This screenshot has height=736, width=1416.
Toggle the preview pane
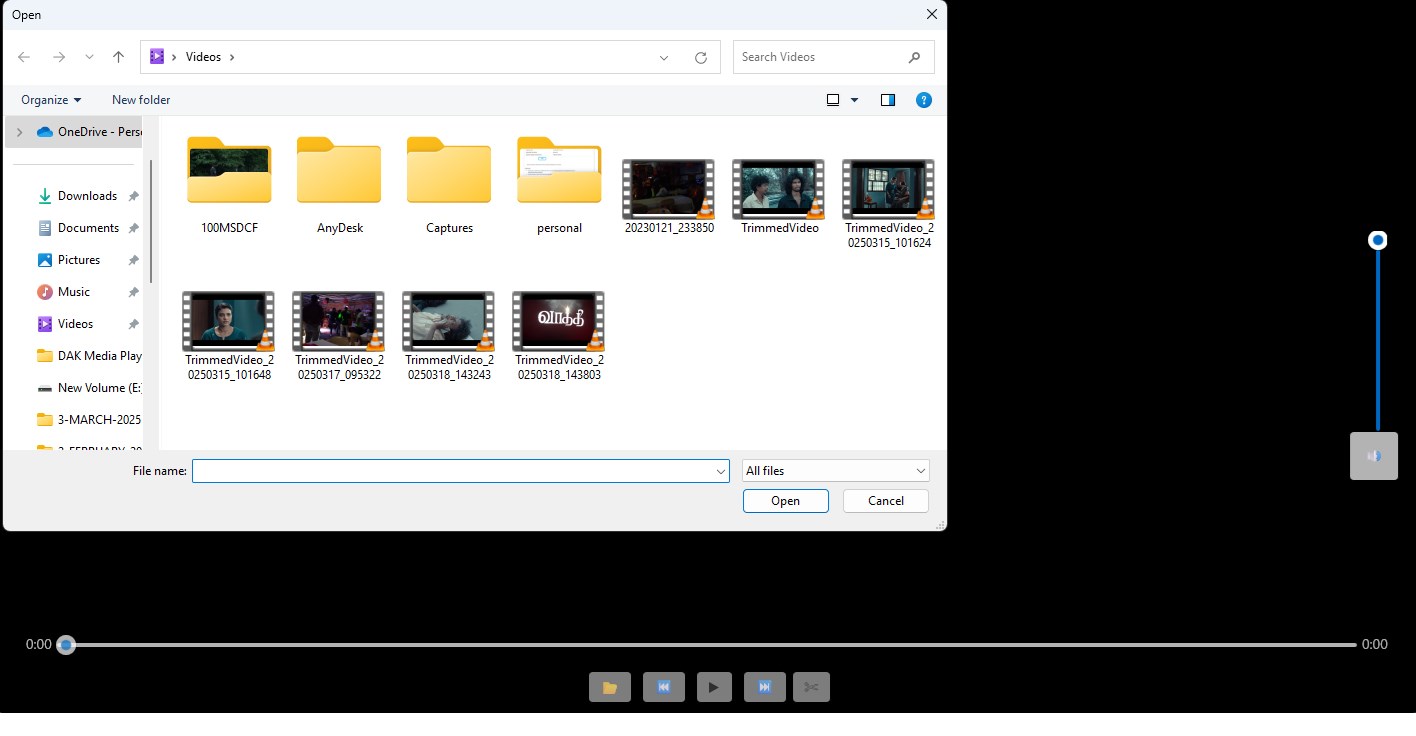coord(888,100)
